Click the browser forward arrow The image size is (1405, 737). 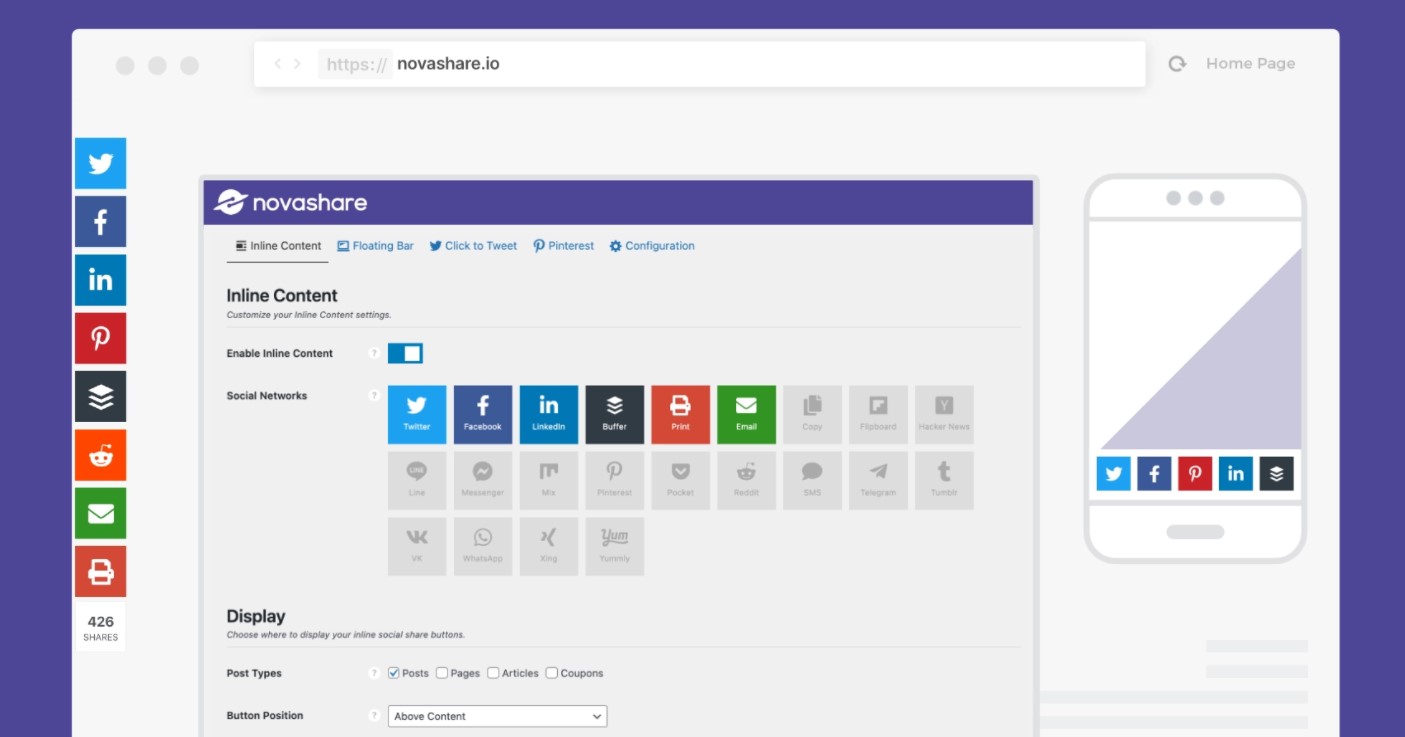[x=297, y=64]
